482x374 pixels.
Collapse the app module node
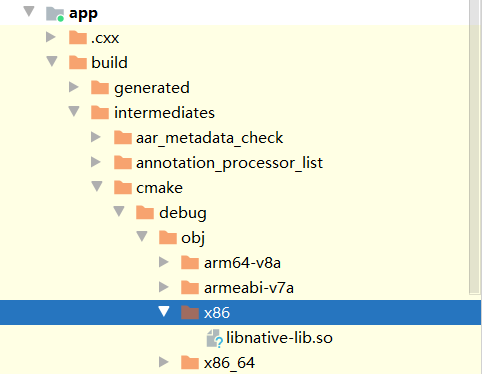(x=29, y=12)
